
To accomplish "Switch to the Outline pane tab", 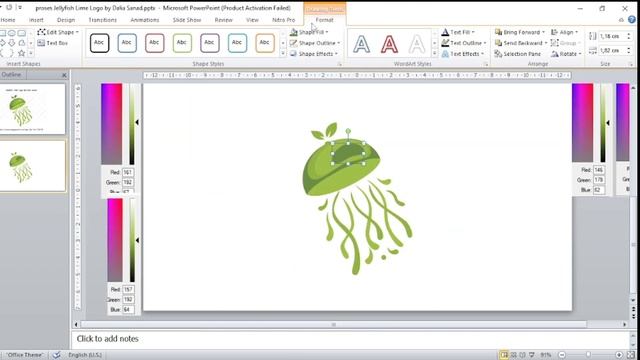I will (11, 75).
